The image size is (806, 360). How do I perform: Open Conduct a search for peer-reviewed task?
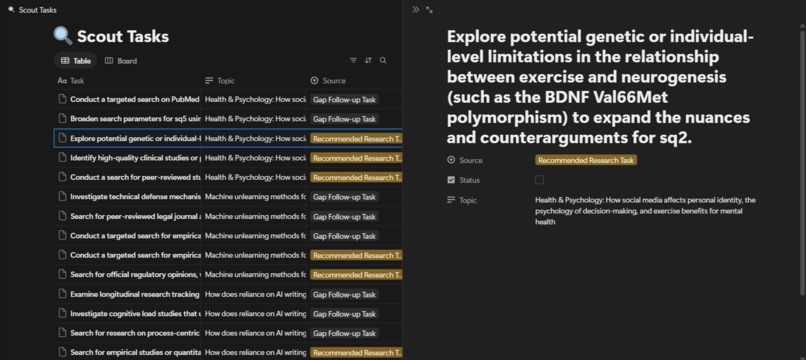click(x=135, y=177)
